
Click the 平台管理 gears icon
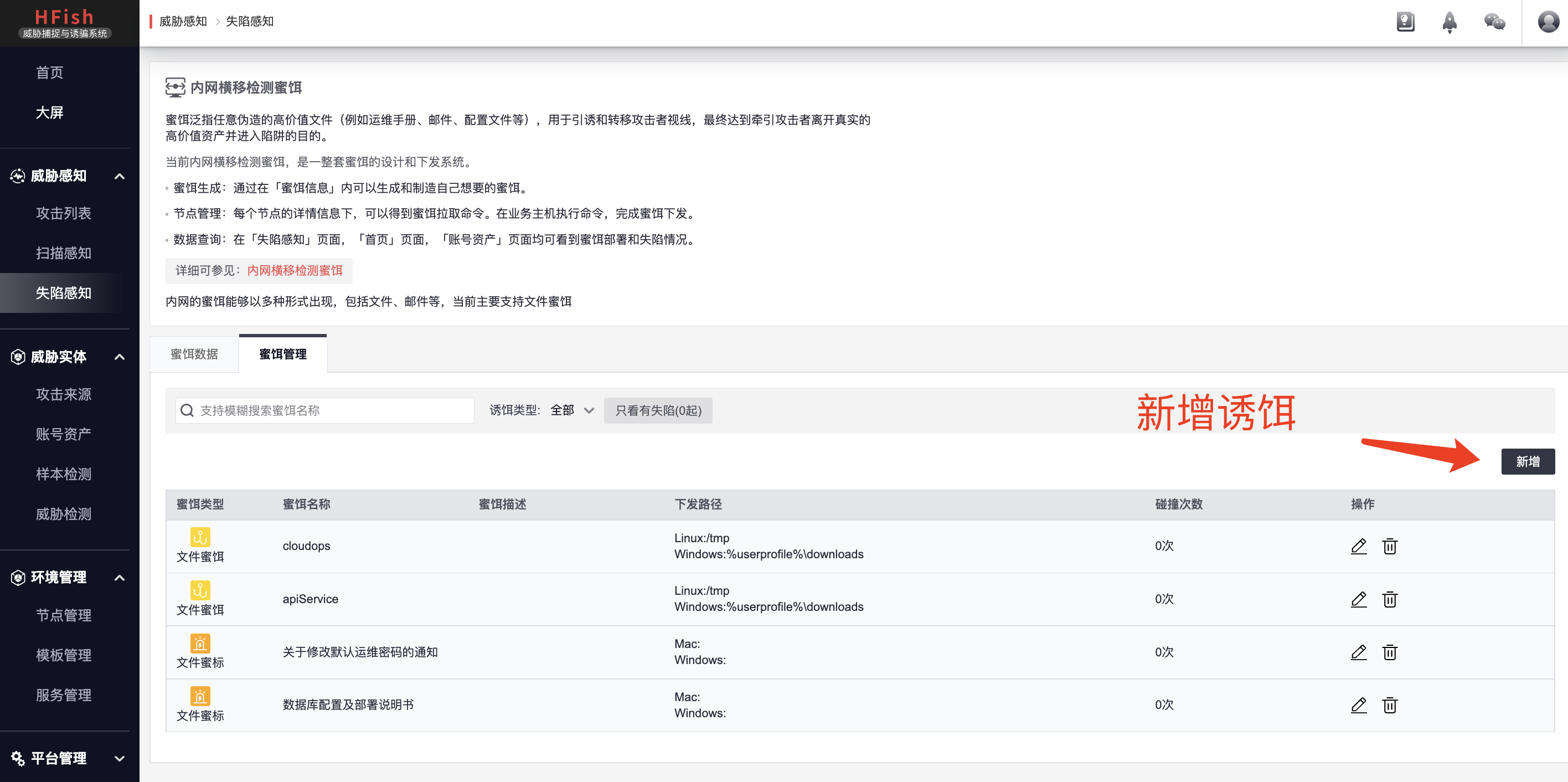click(18, 758)
